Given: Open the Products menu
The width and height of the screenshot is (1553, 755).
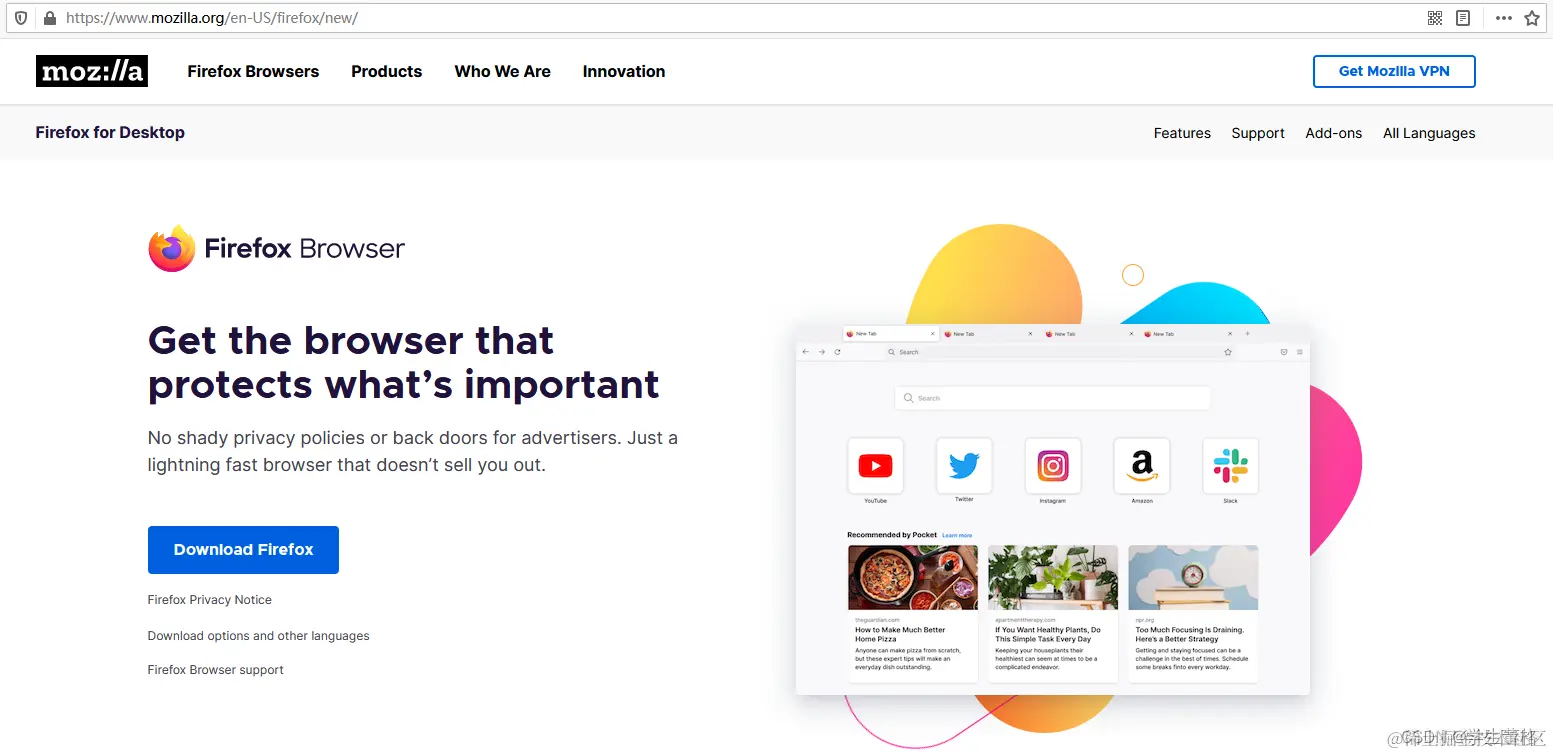Looking at the screenshot, I should click(x=386, y=71).
